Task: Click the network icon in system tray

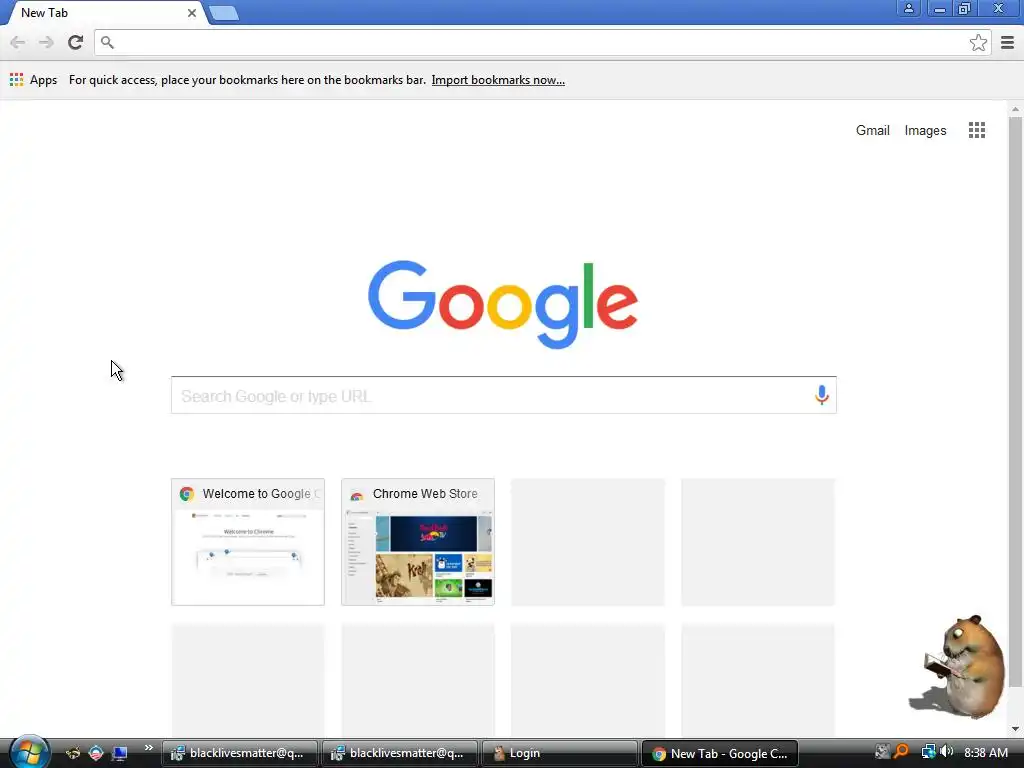Action: [x=928, y=752]
